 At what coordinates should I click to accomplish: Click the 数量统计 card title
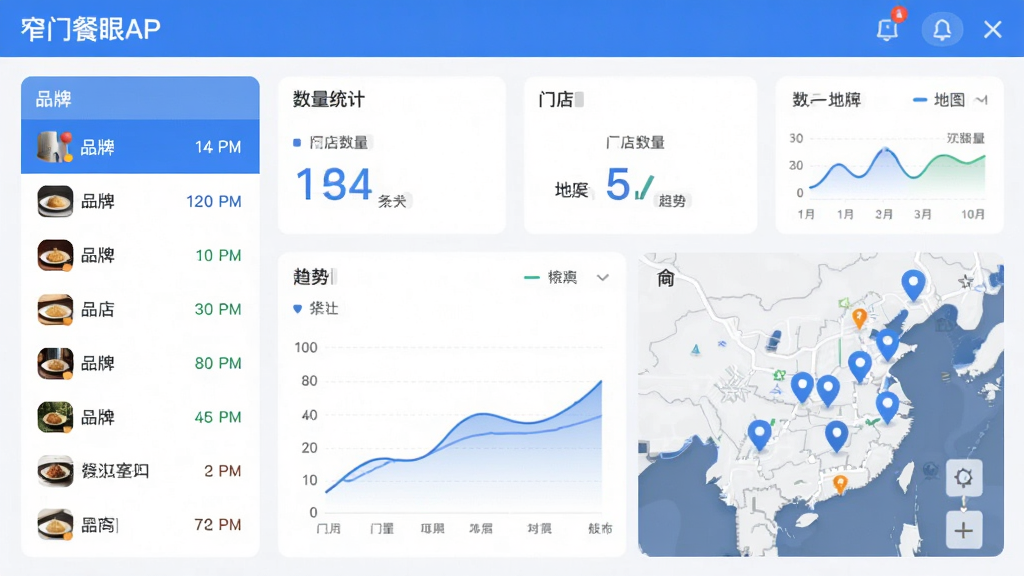tap(328, 99)
